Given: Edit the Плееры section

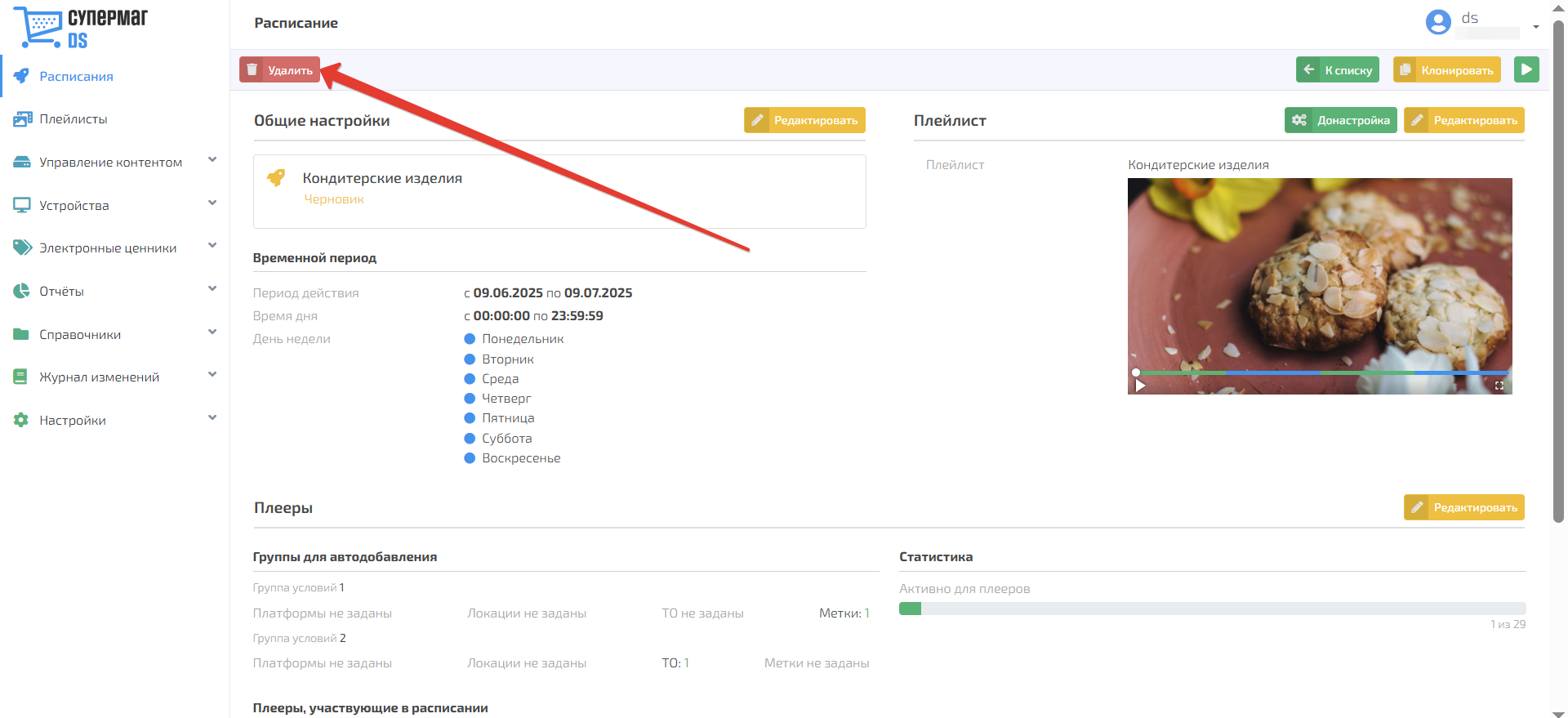Looking at the screenshot, I should [1464, 507].
